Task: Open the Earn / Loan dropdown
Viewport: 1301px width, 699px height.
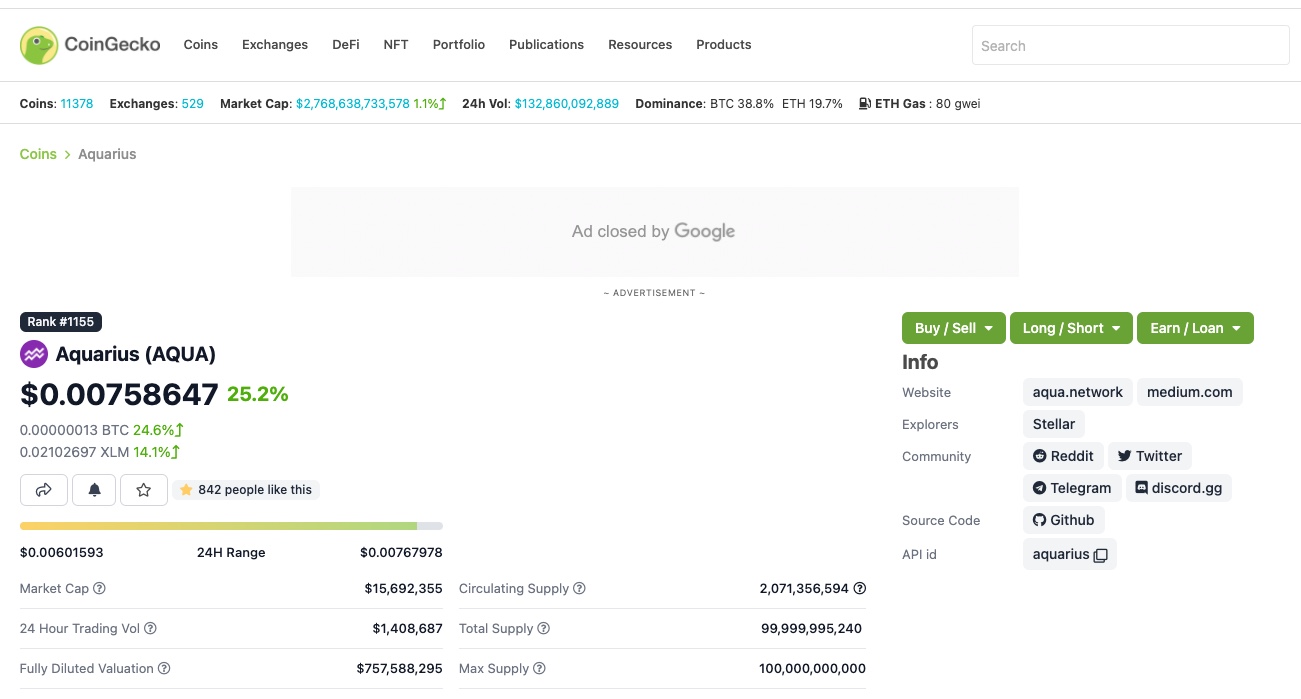Action: 1195,328
